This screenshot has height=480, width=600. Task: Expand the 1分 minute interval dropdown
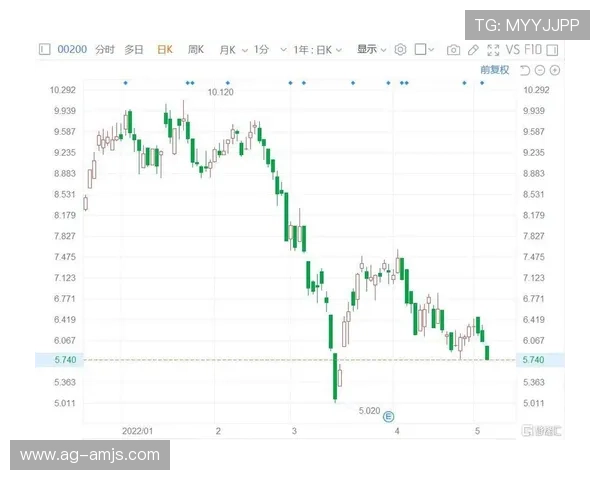[263, 49]
